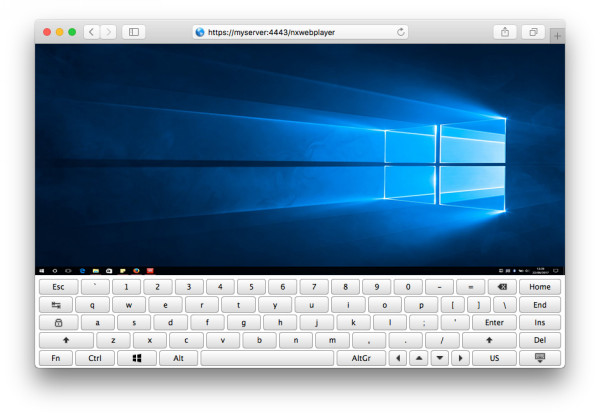
Task: Open the Store icon in remote taskbar
Action: (x=109, y=271)
